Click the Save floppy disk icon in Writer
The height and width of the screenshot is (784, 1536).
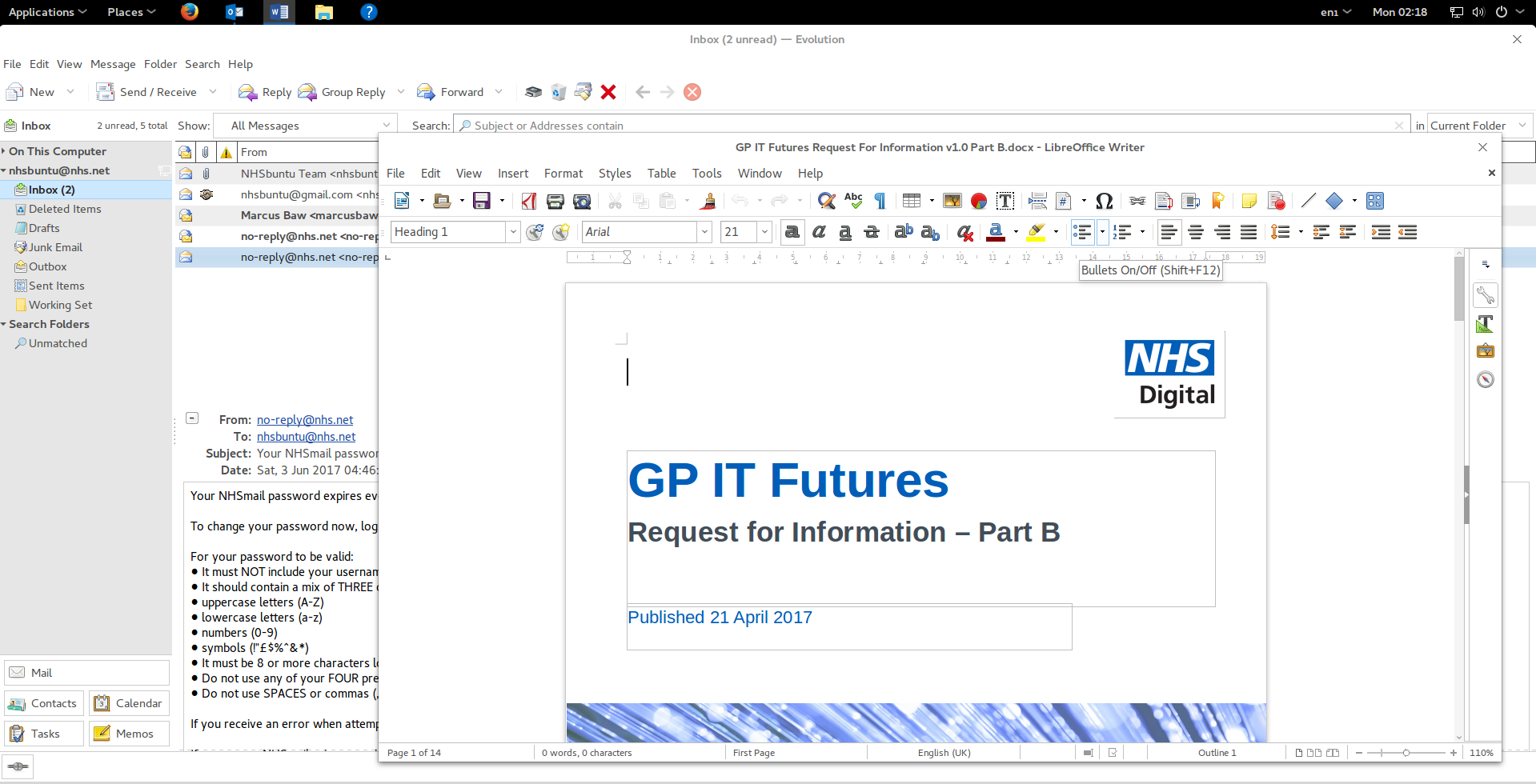481,201
